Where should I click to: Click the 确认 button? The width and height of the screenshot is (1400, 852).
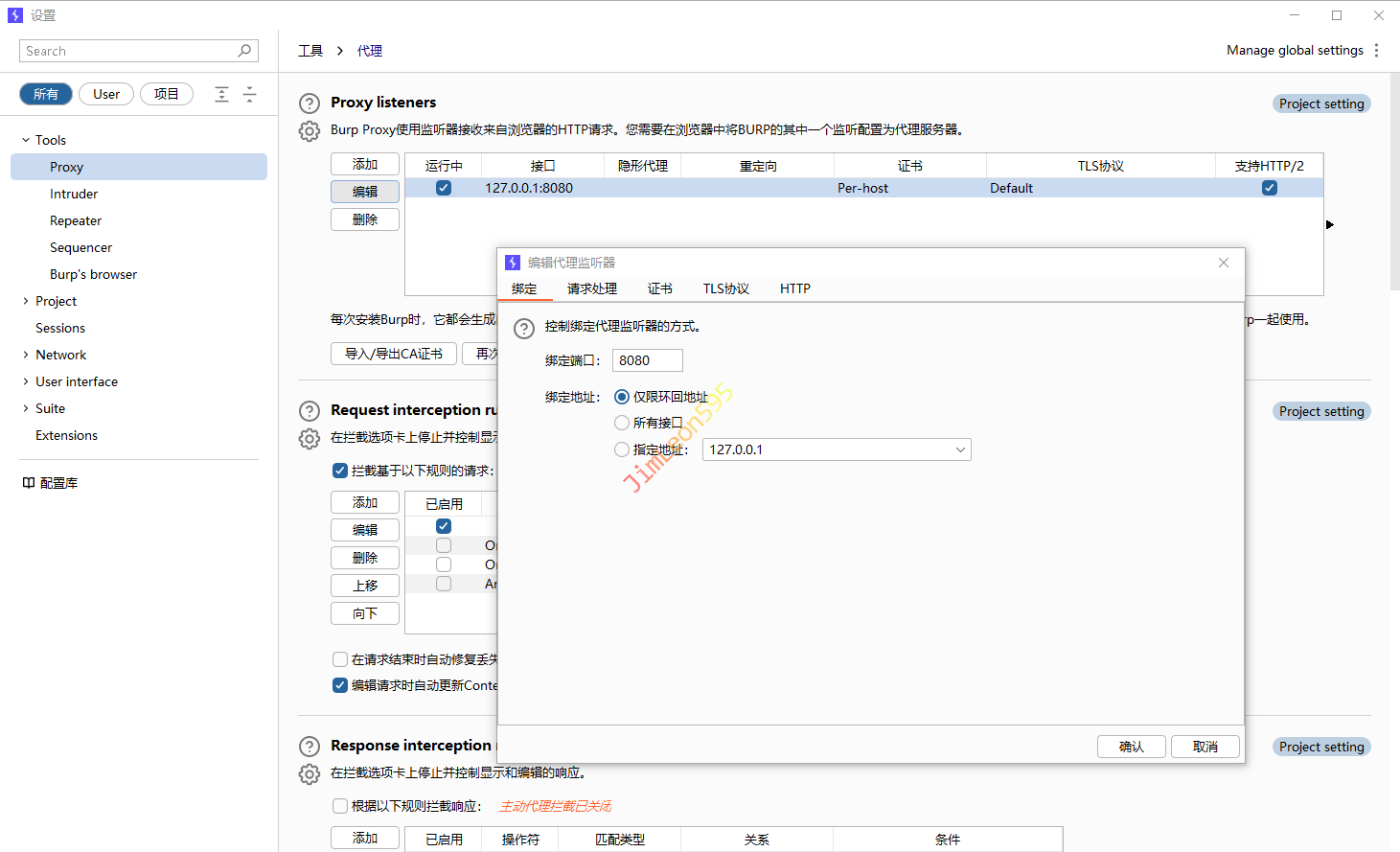[1131, 747]
